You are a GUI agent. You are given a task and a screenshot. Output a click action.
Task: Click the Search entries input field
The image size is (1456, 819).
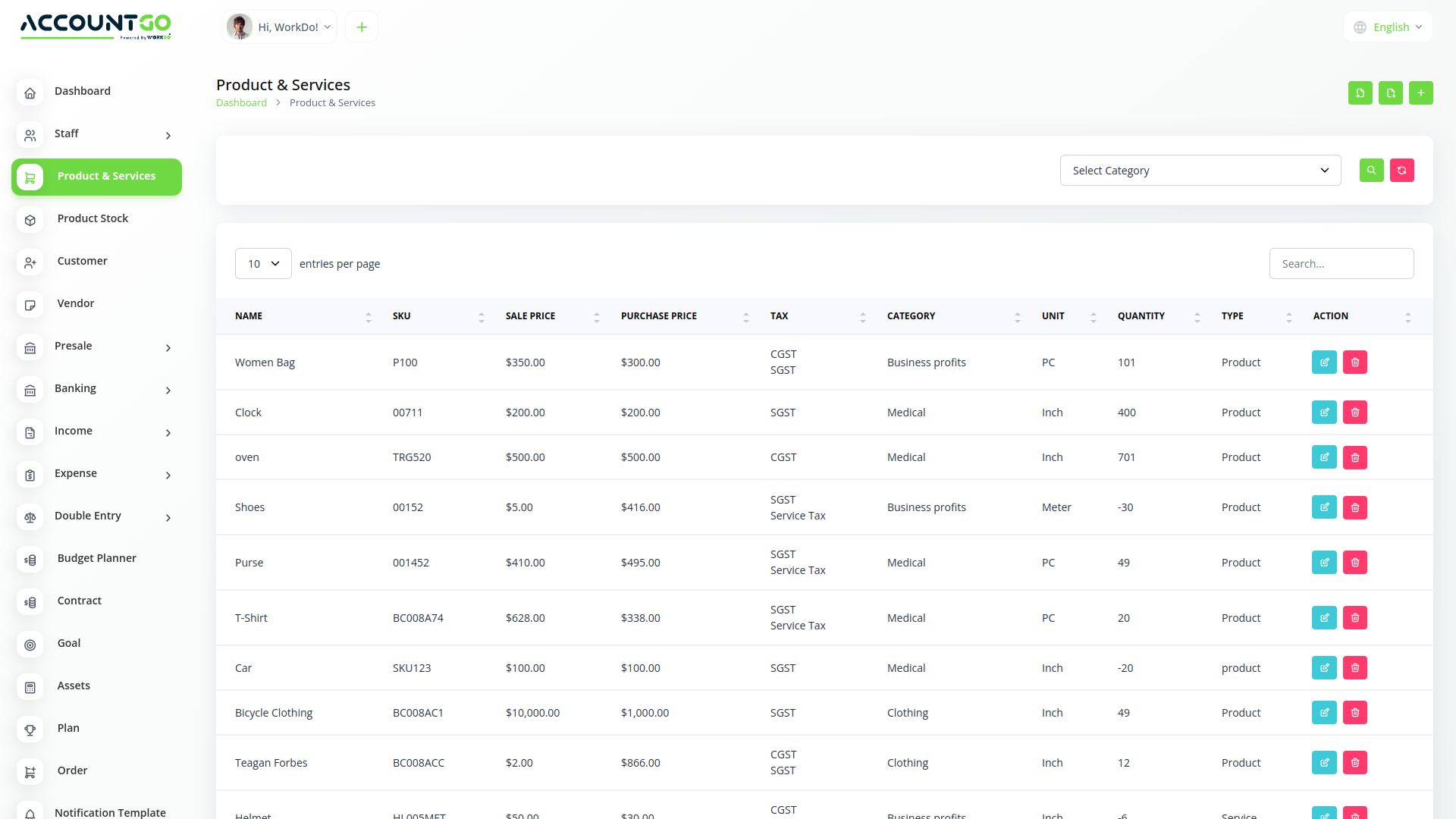pyautogui.click(x=1341, y=263)
